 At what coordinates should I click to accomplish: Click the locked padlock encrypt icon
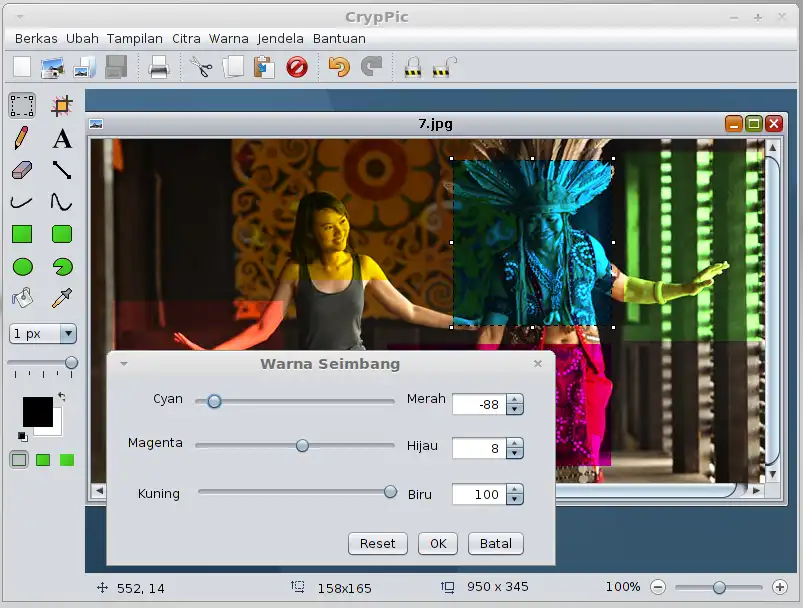coord(412,67)
